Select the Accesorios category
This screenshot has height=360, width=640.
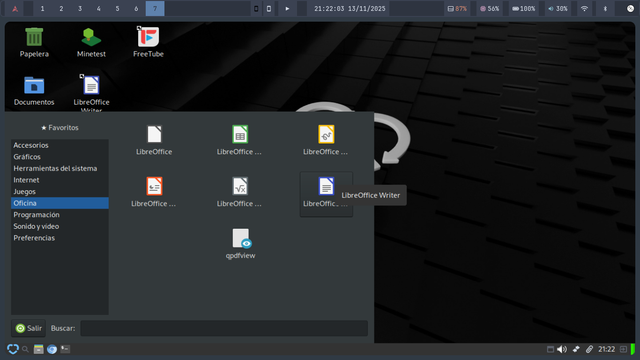point(60,145)
